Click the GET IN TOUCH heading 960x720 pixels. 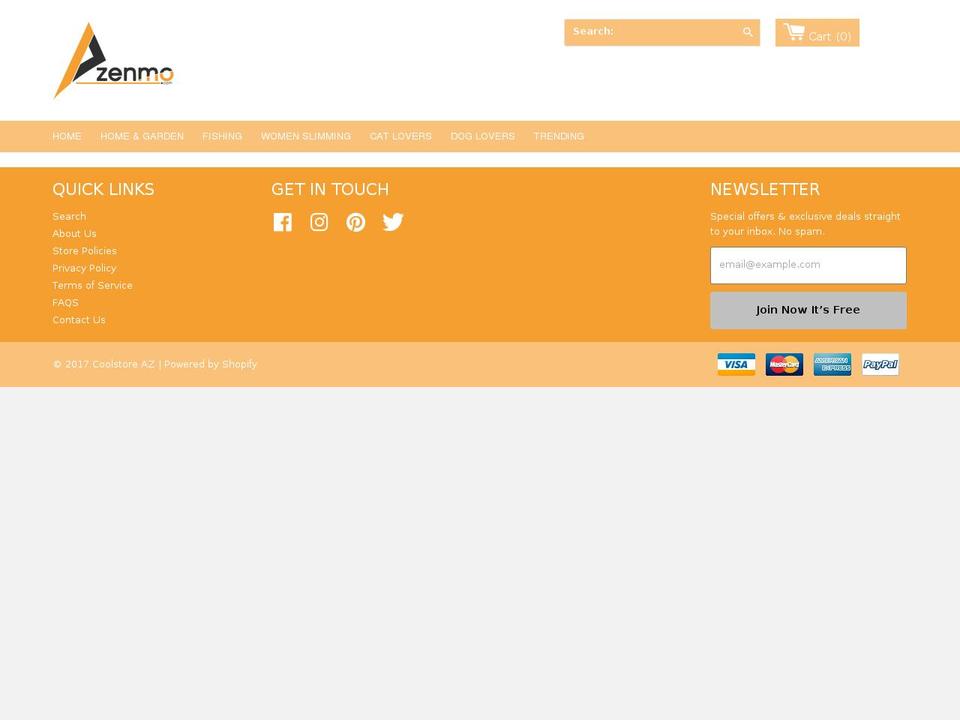click(x=330, y=189)
